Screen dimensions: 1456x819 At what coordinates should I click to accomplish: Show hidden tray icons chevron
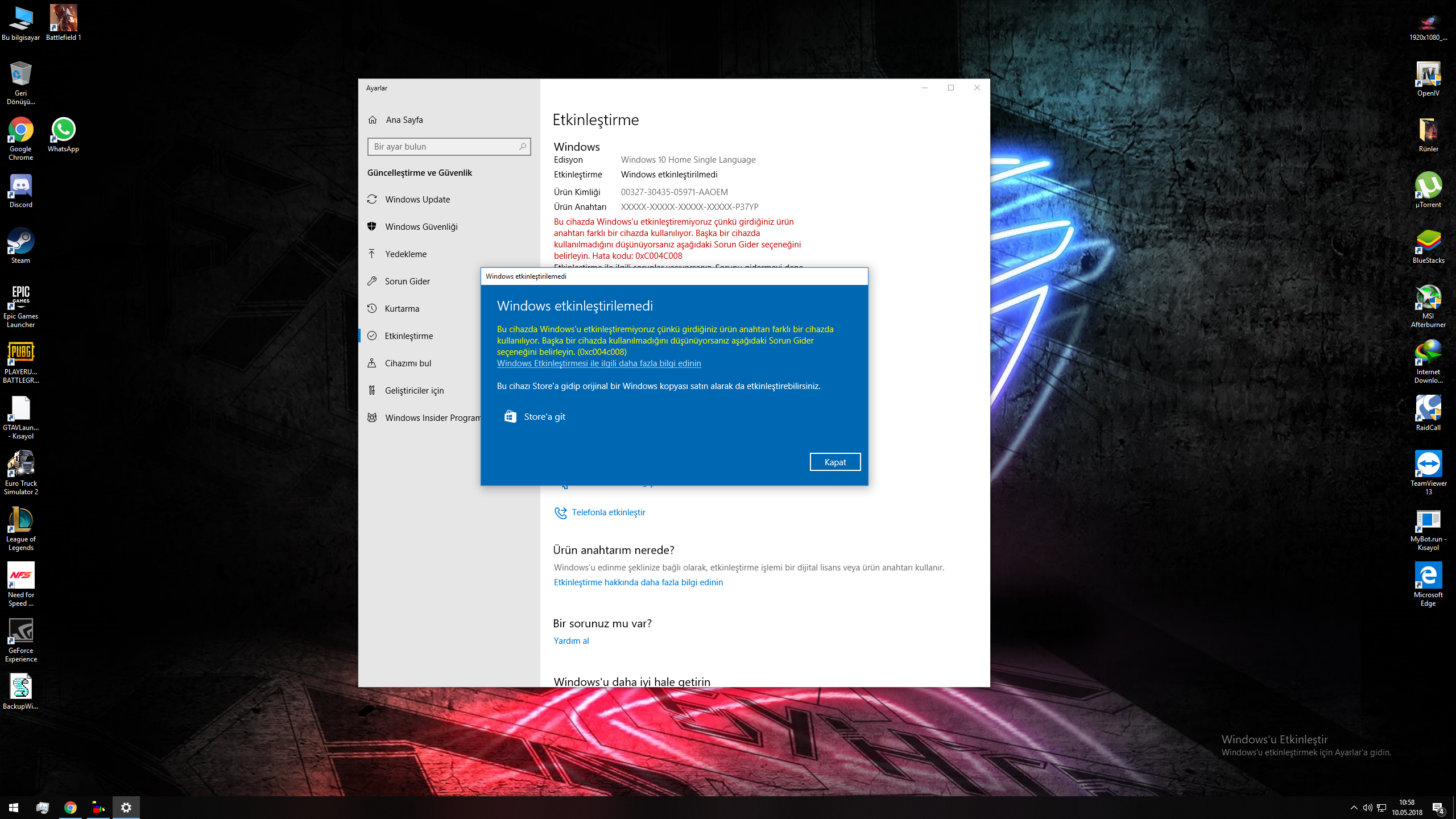pyautogui.click(x=1354, y=808)
